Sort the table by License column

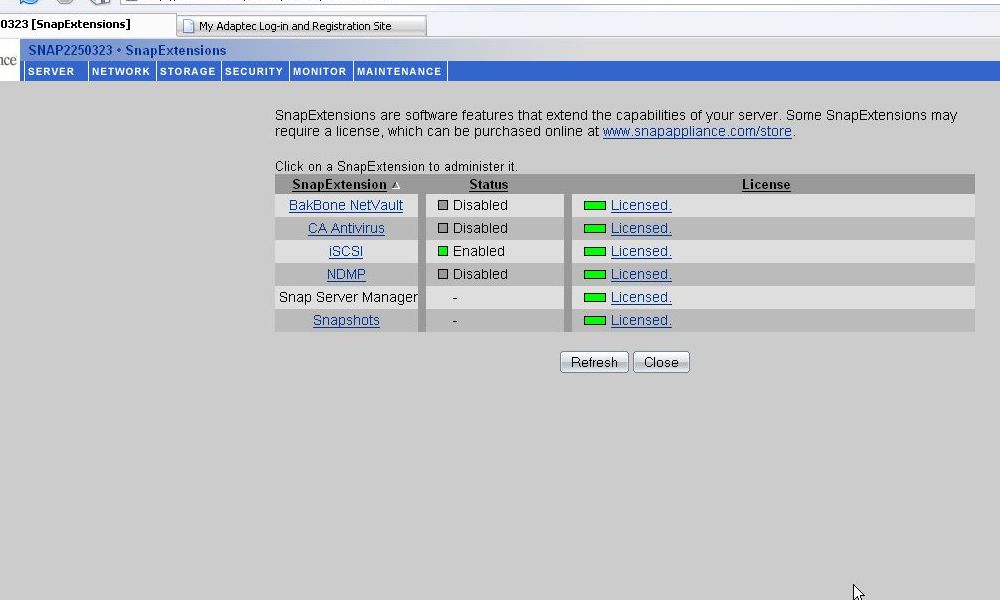(x=766, y=185)
